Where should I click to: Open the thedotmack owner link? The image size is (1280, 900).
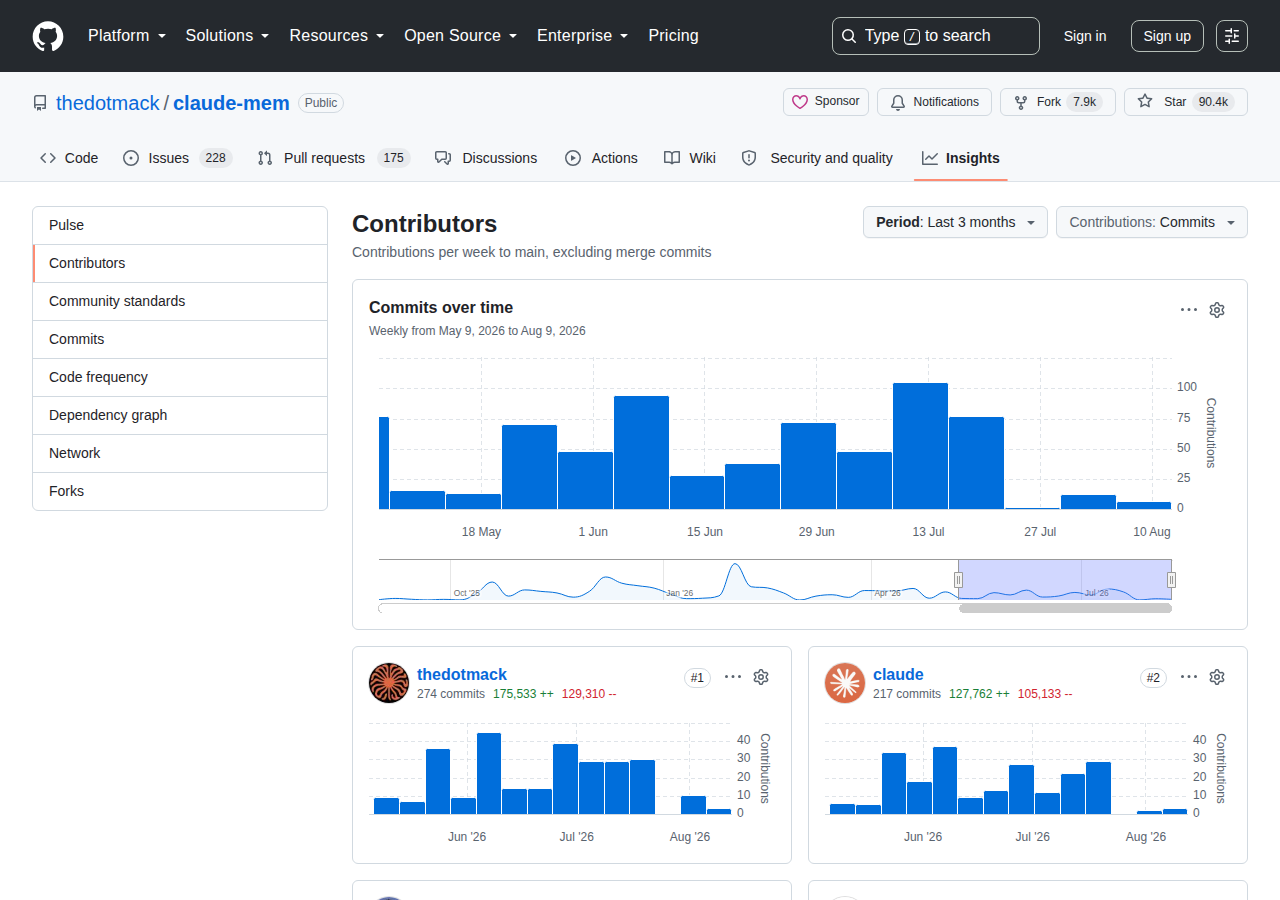pyautogui.click(x=108, y=103)
